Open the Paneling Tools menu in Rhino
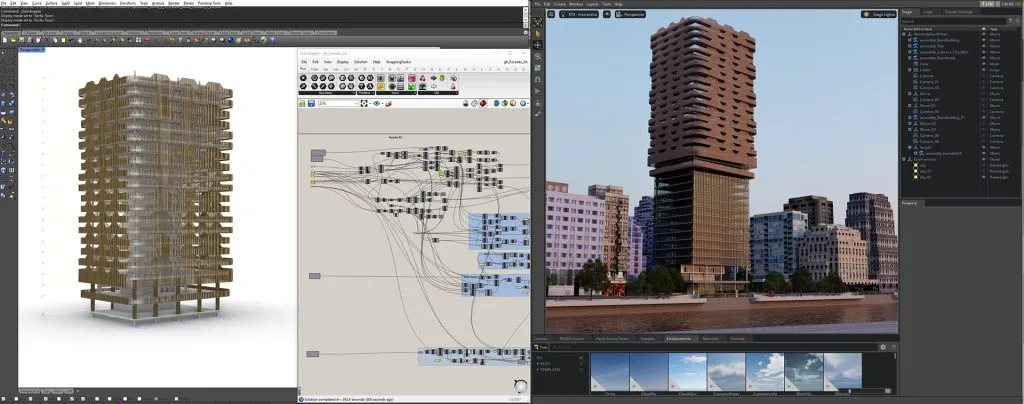This screenshot has height=404, width=1024. [x=209, y=3]
